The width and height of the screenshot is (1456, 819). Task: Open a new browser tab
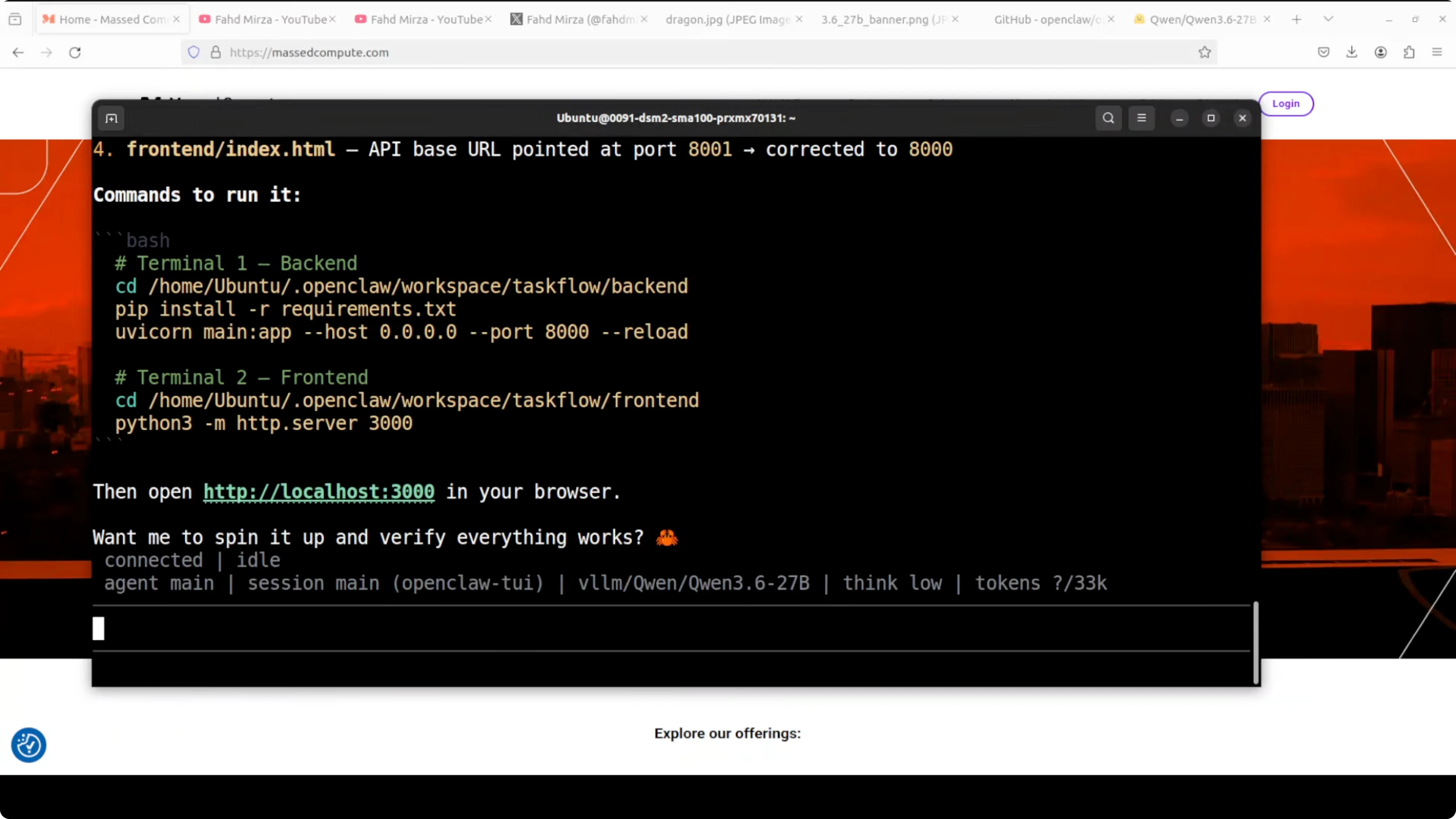pyautogui.click(x=1297, y=19)
